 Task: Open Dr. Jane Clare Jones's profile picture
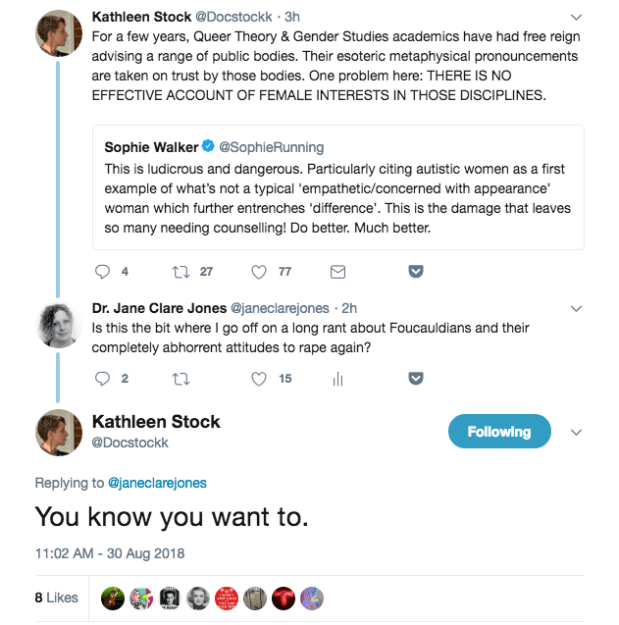tap(57, 325)
